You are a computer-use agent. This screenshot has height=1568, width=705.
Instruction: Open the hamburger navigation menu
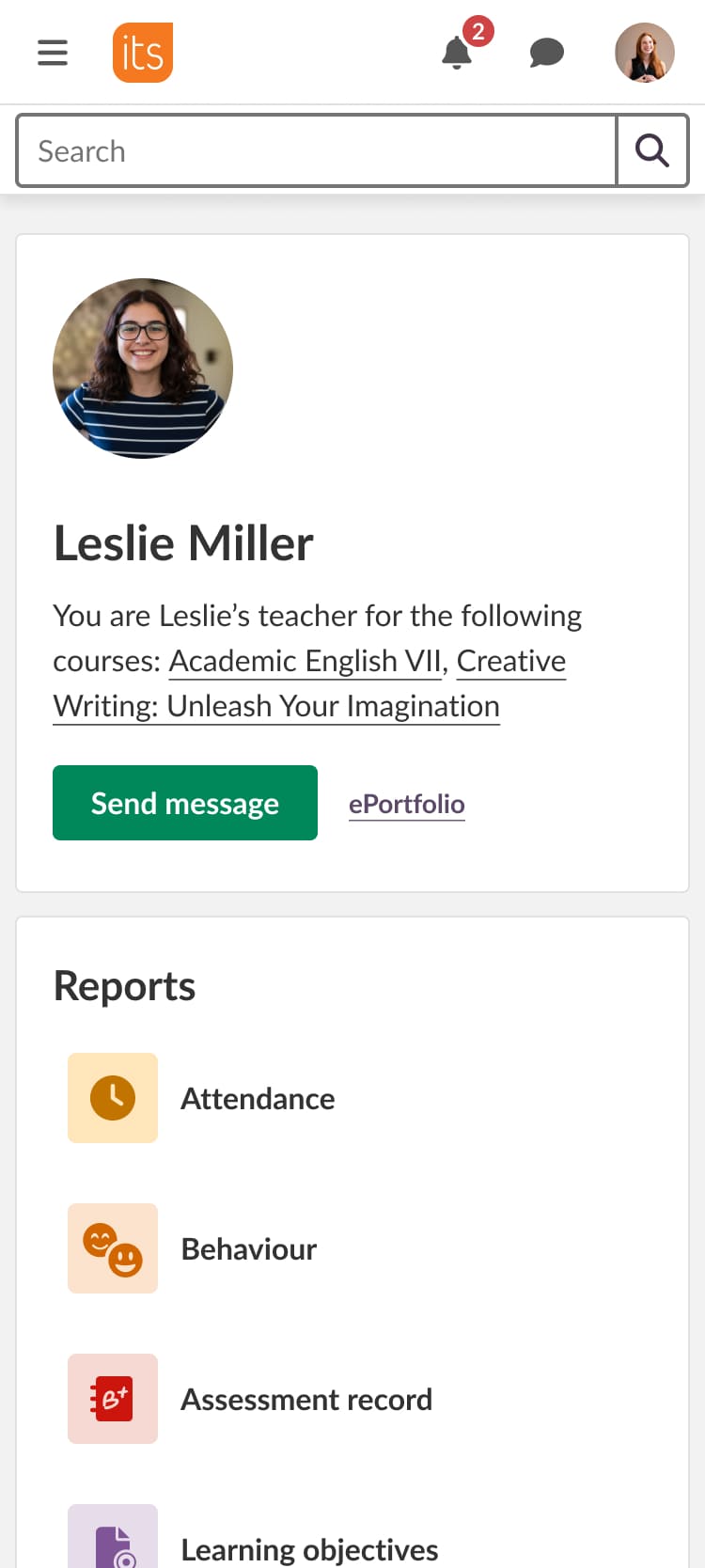point(53,53)
